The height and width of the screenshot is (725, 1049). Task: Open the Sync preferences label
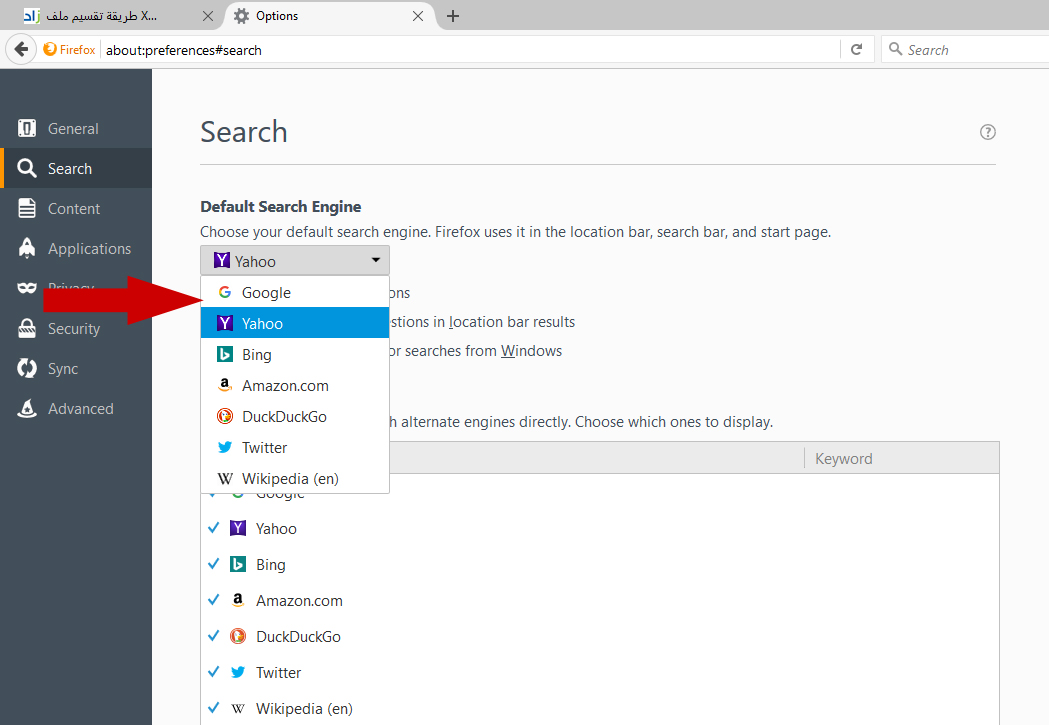click(x=63, y=369)
